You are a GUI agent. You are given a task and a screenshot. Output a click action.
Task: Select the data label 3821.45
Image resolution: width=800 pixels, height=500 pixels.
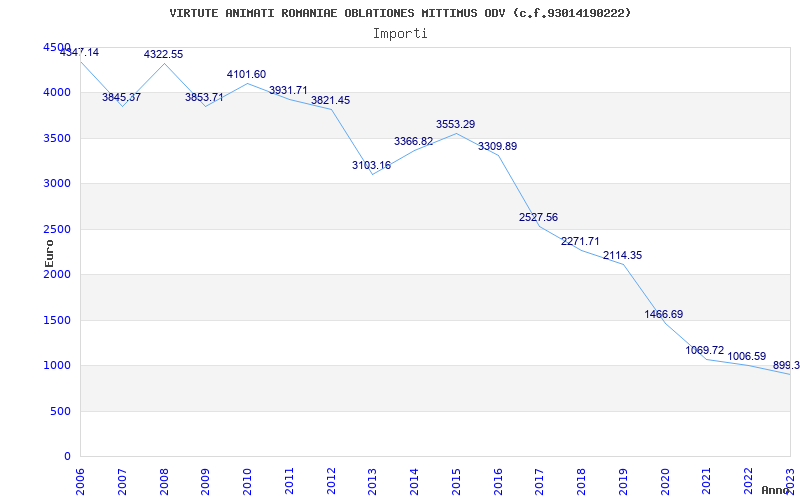click(x=331, y=101)
